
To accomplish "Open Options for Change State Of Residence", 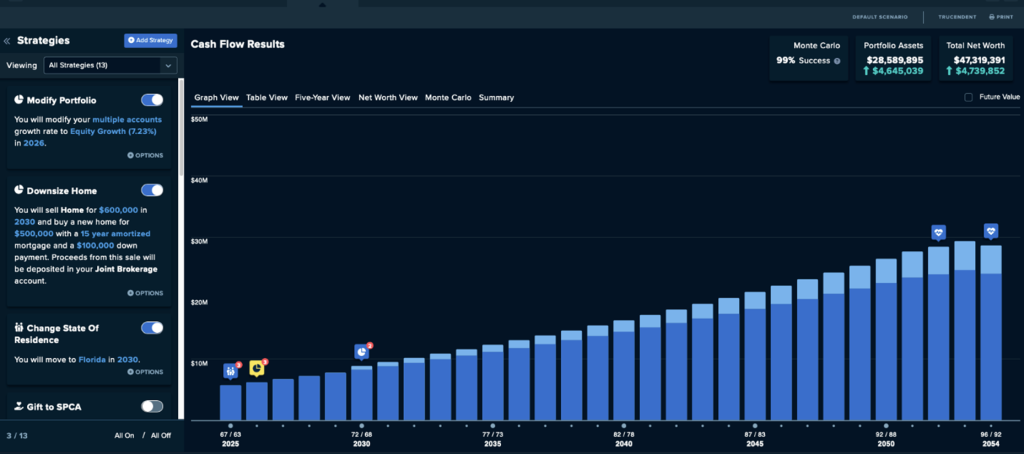I will pos(145,372).
